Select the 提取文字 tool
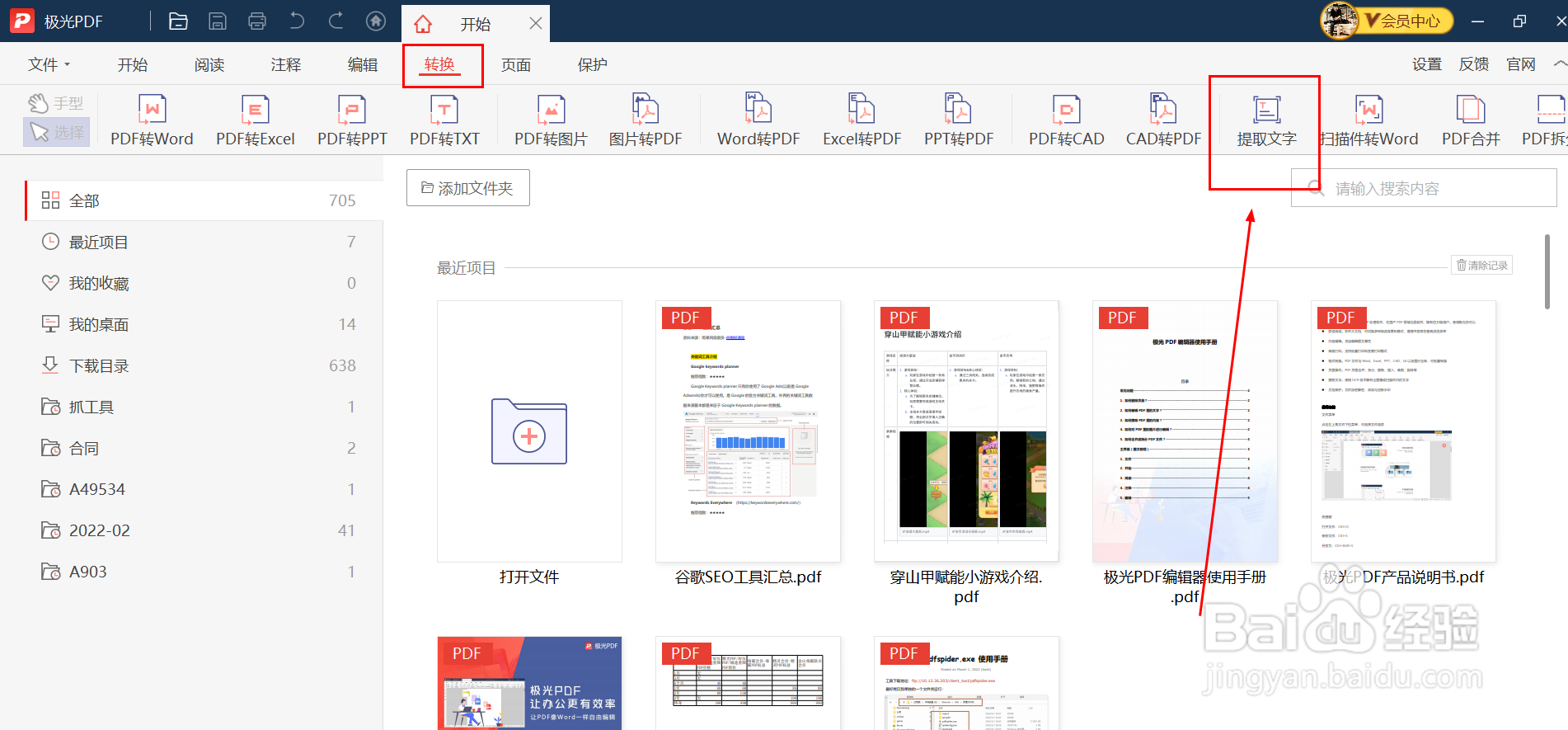 point(1266,120)
